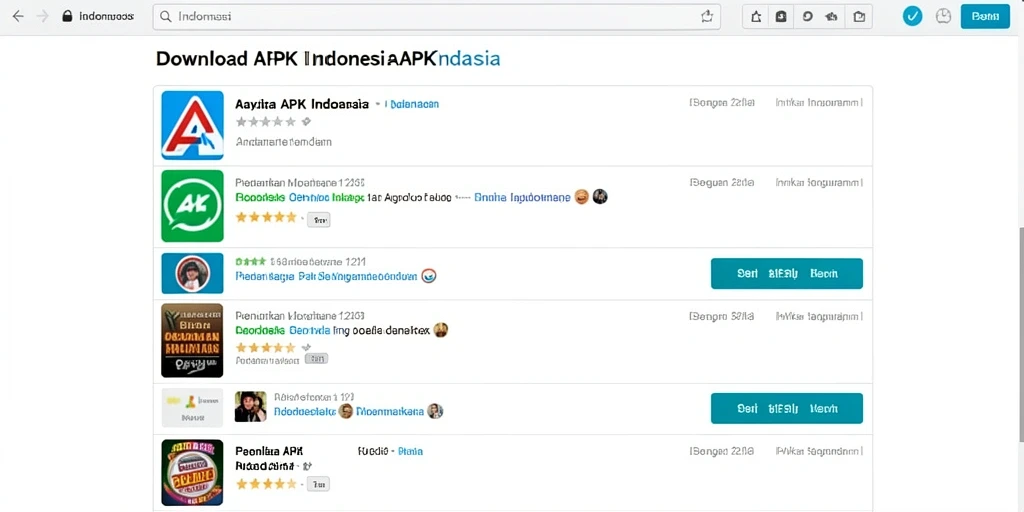Image resolution: width=1024 pixels, height=512 pixels.
Task: Click the blue link in the AK app row
Action: 522,197
